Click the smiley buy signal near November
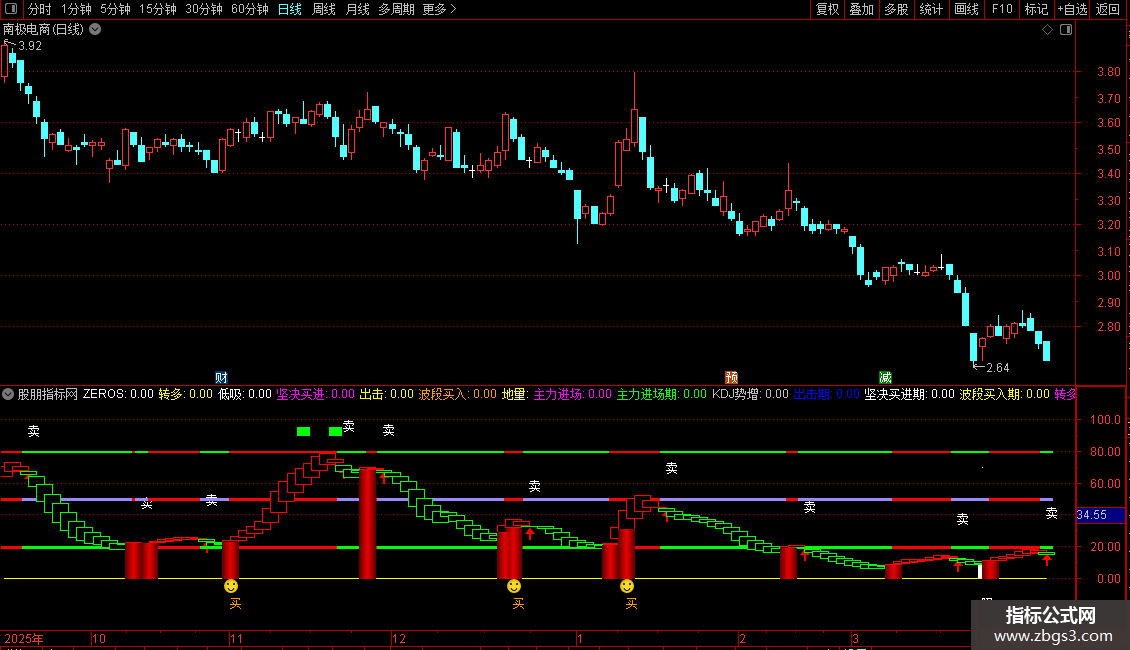The image size is (1130, 650). (x=231, y=587)
